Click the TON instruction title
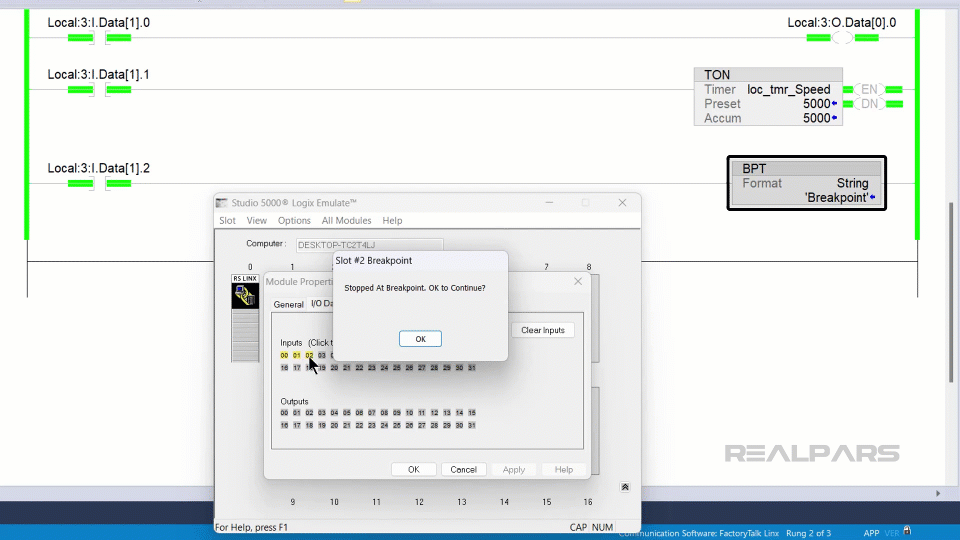 pos(717,75)
